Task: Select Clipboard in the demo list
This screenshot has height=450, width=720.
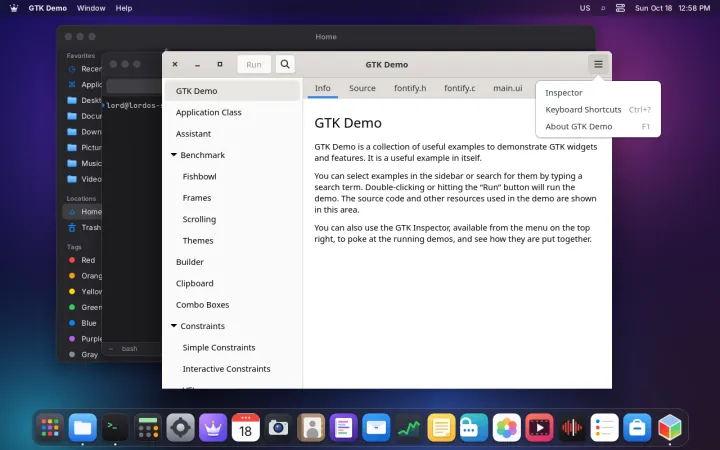Action: [232, 283]
